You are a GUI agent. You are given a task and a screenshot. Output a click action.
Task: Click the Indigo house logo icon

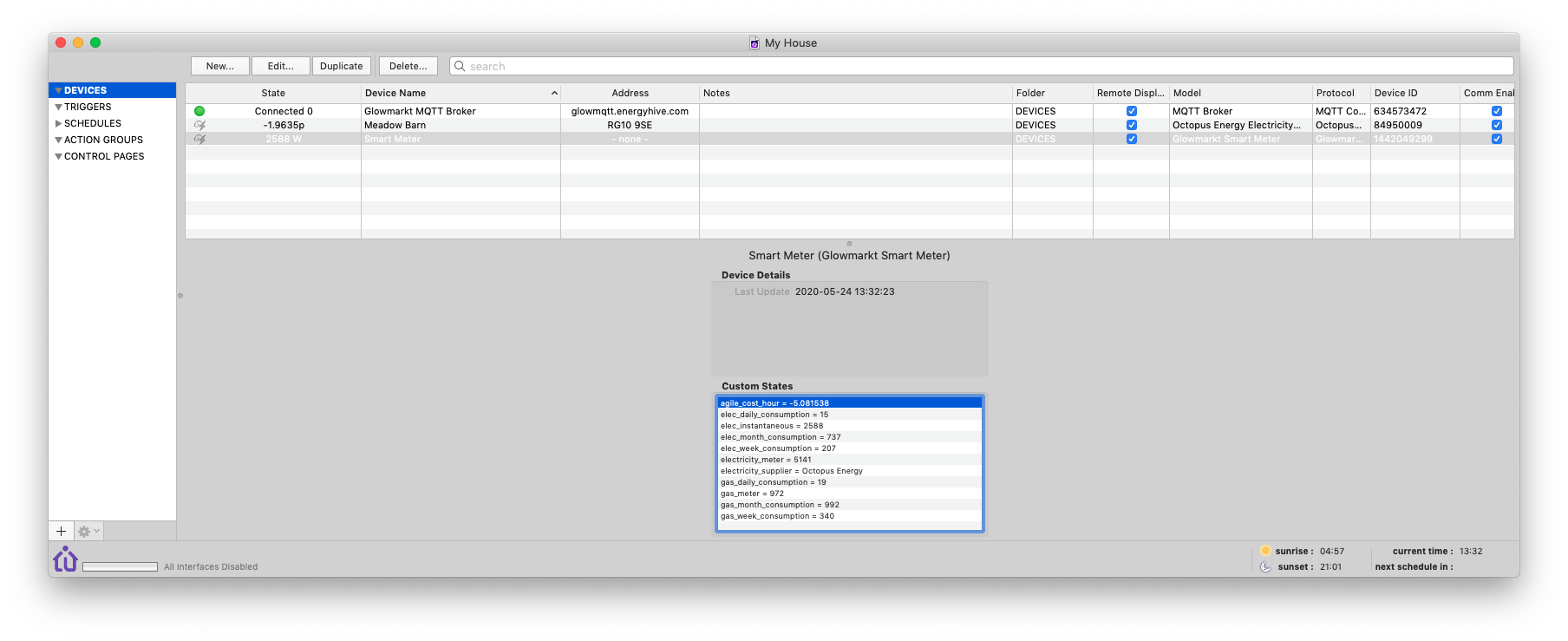65,559
